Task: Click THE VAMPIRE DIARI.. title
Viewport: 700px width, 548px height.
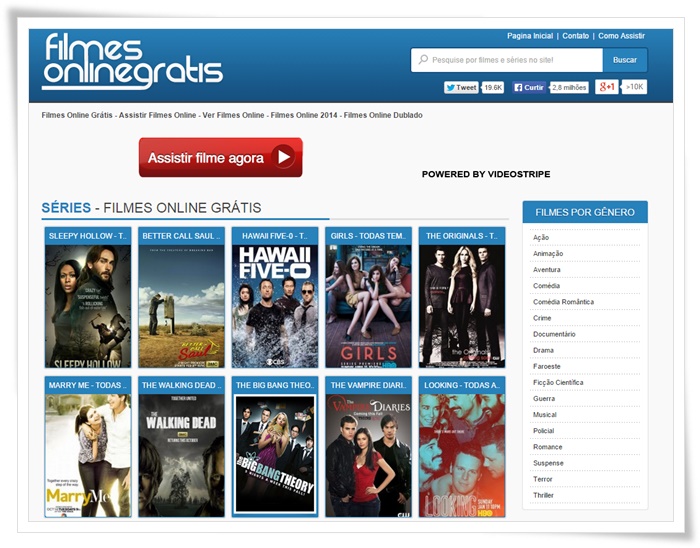Action: tap(368, 385)
